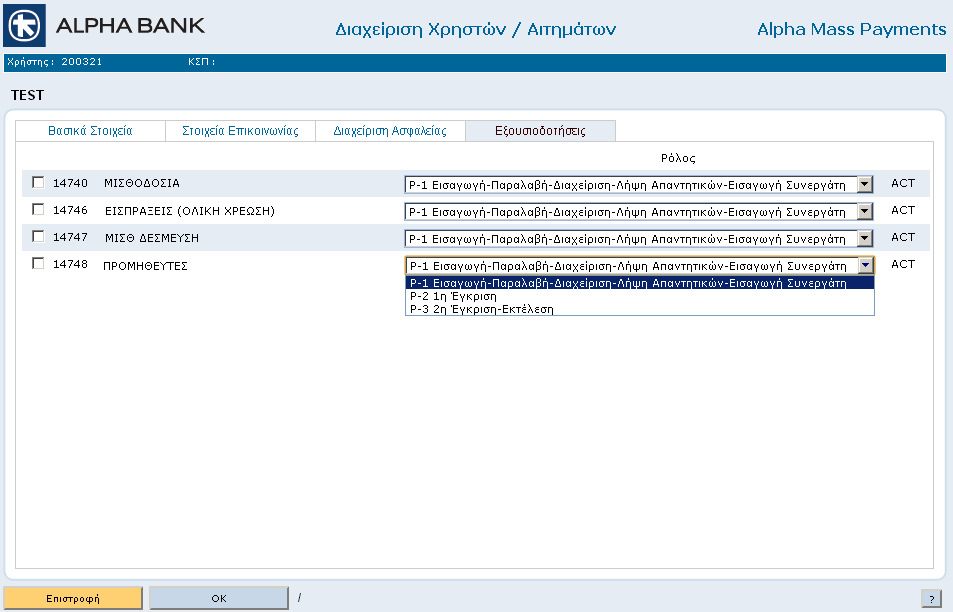Enable the 14747 ΜΙΣΘ ΔΕΣΜΕΥΣΗ checkbox

point(38,236)
